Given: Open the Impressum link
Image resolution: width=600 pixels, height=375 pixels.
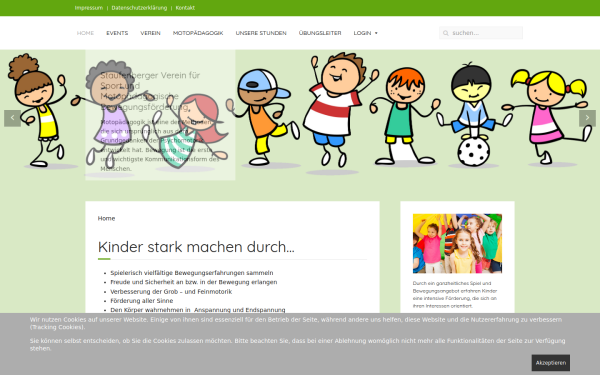Looking at the screenshot, I should [x=89, y=8].
